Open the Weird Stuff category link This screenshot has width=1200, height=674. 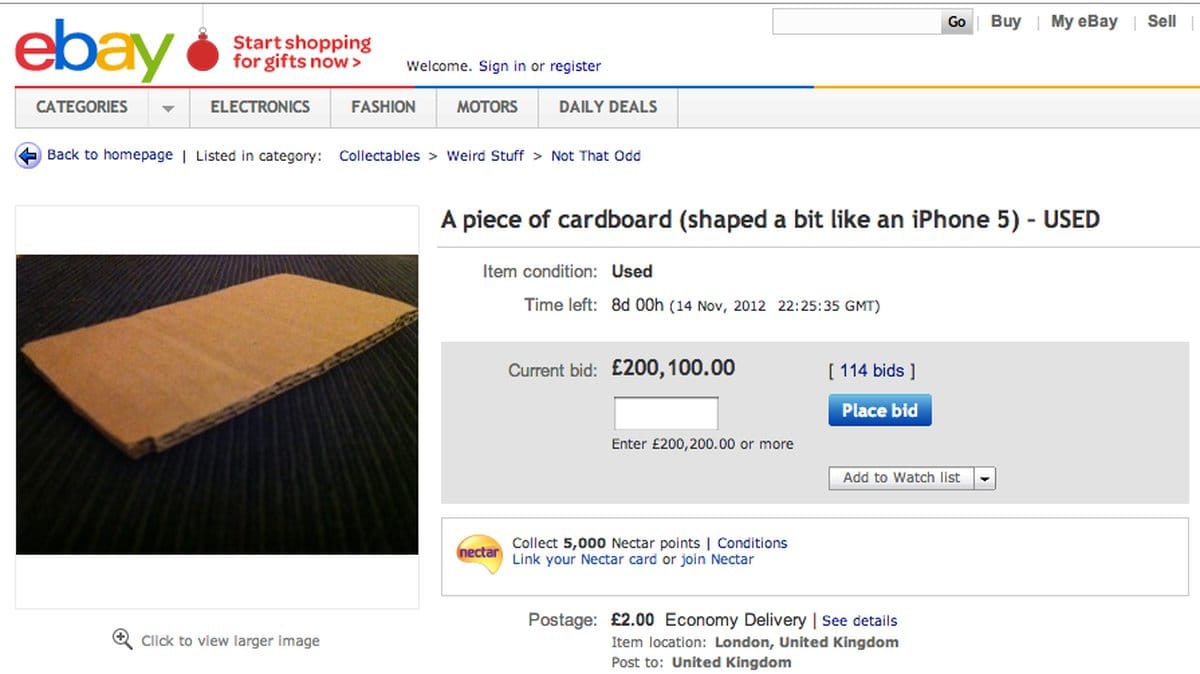[485, 156]
